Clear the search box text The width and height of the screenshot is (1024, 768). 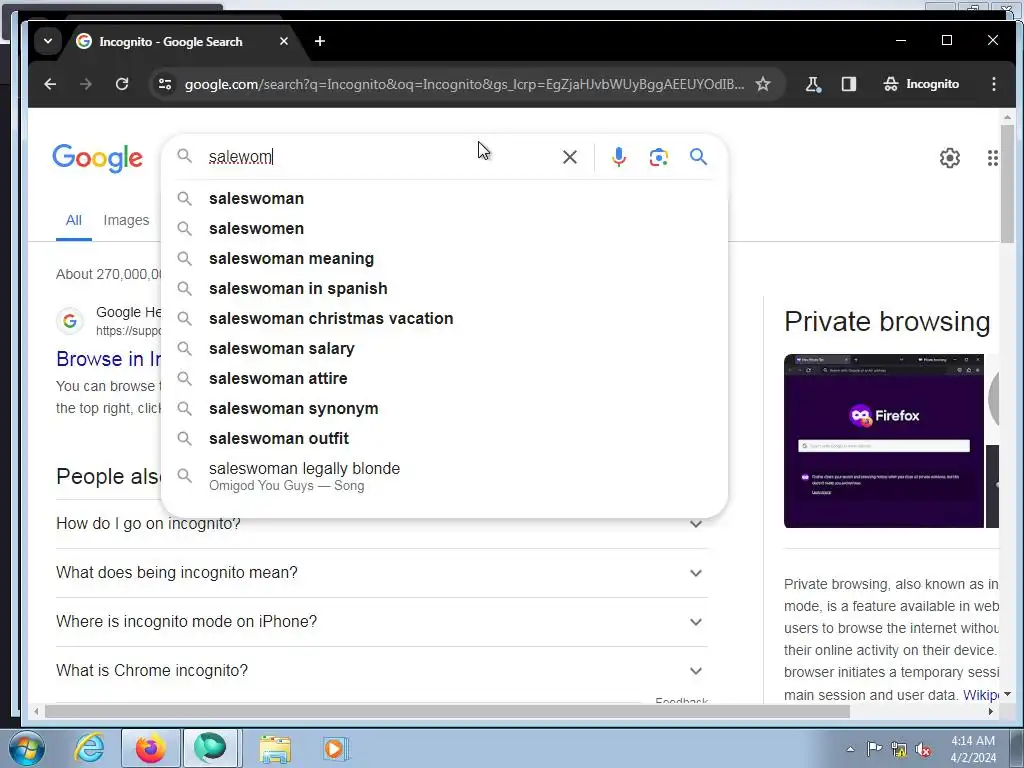coord(569,157)
